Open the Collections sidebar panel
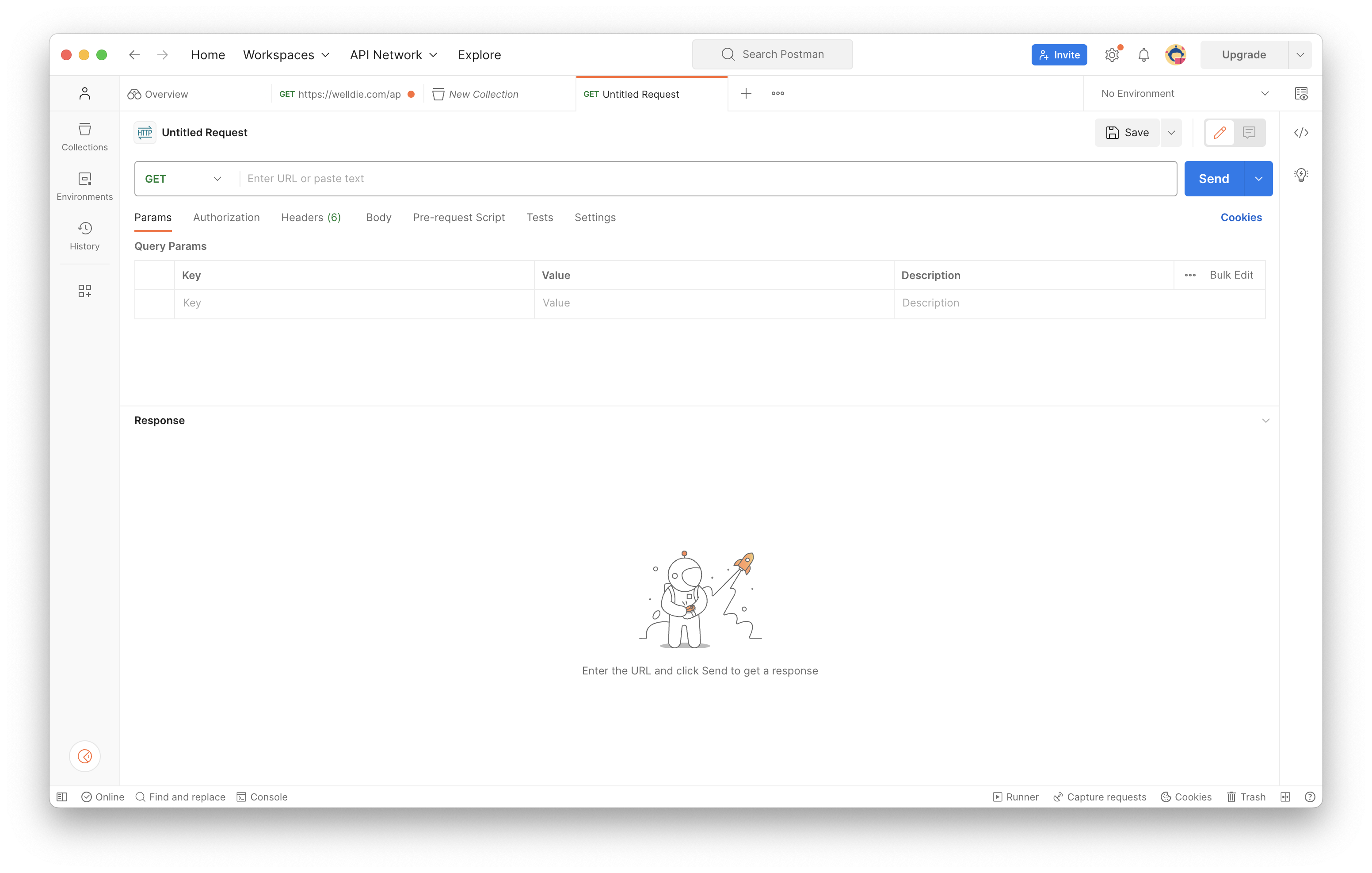Viewport: 1372px width, 873px height. [x=84, y=137]
